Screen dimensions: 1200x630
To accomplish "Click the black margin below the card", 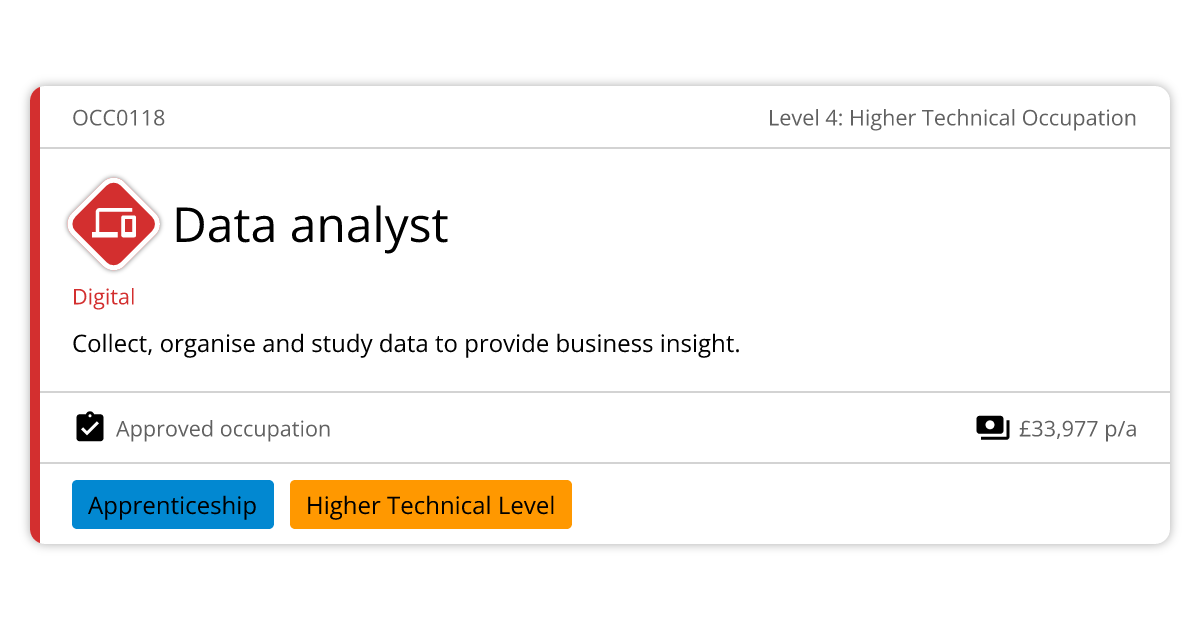I will 600,588.
